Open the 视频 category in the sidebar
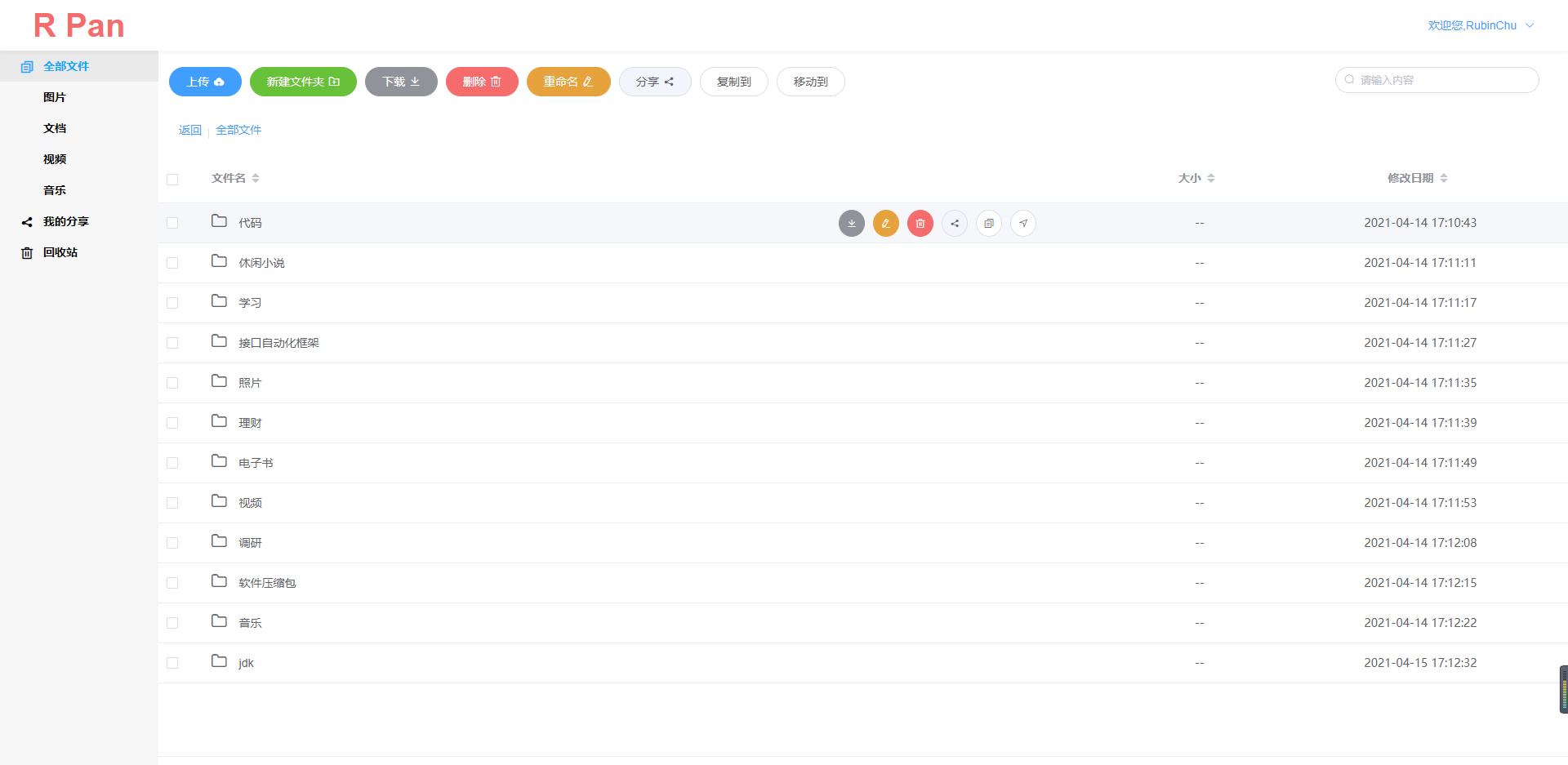This screenshot has width=1568, height=765. coord(54,158)
